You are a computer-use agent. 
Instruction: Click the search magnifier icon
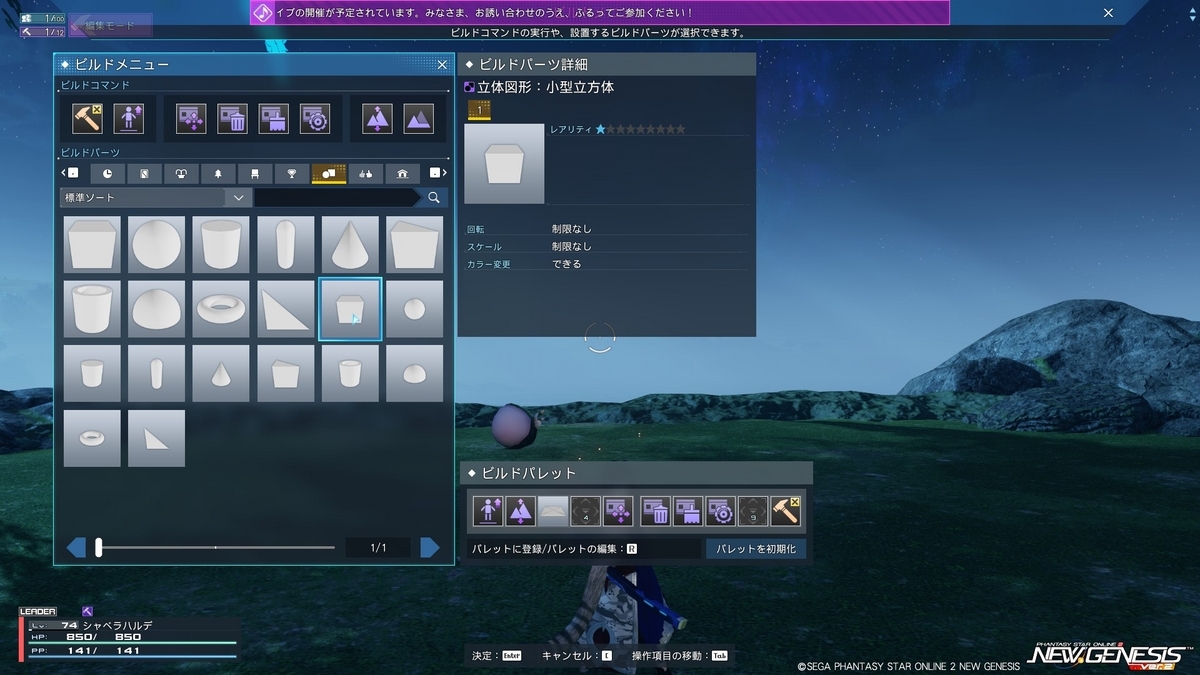point(434,198)
